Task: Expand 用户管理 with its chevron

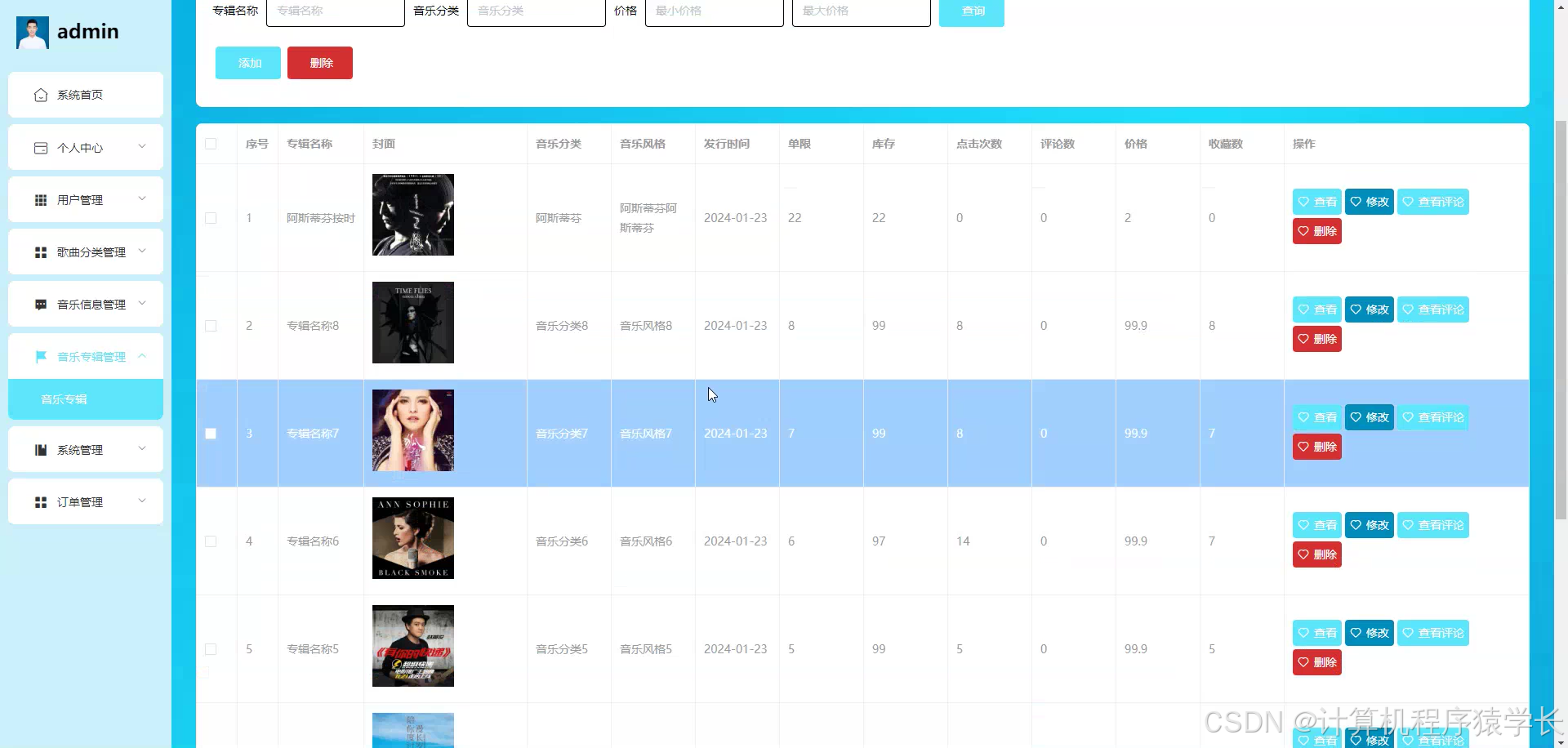Action: 142,199
